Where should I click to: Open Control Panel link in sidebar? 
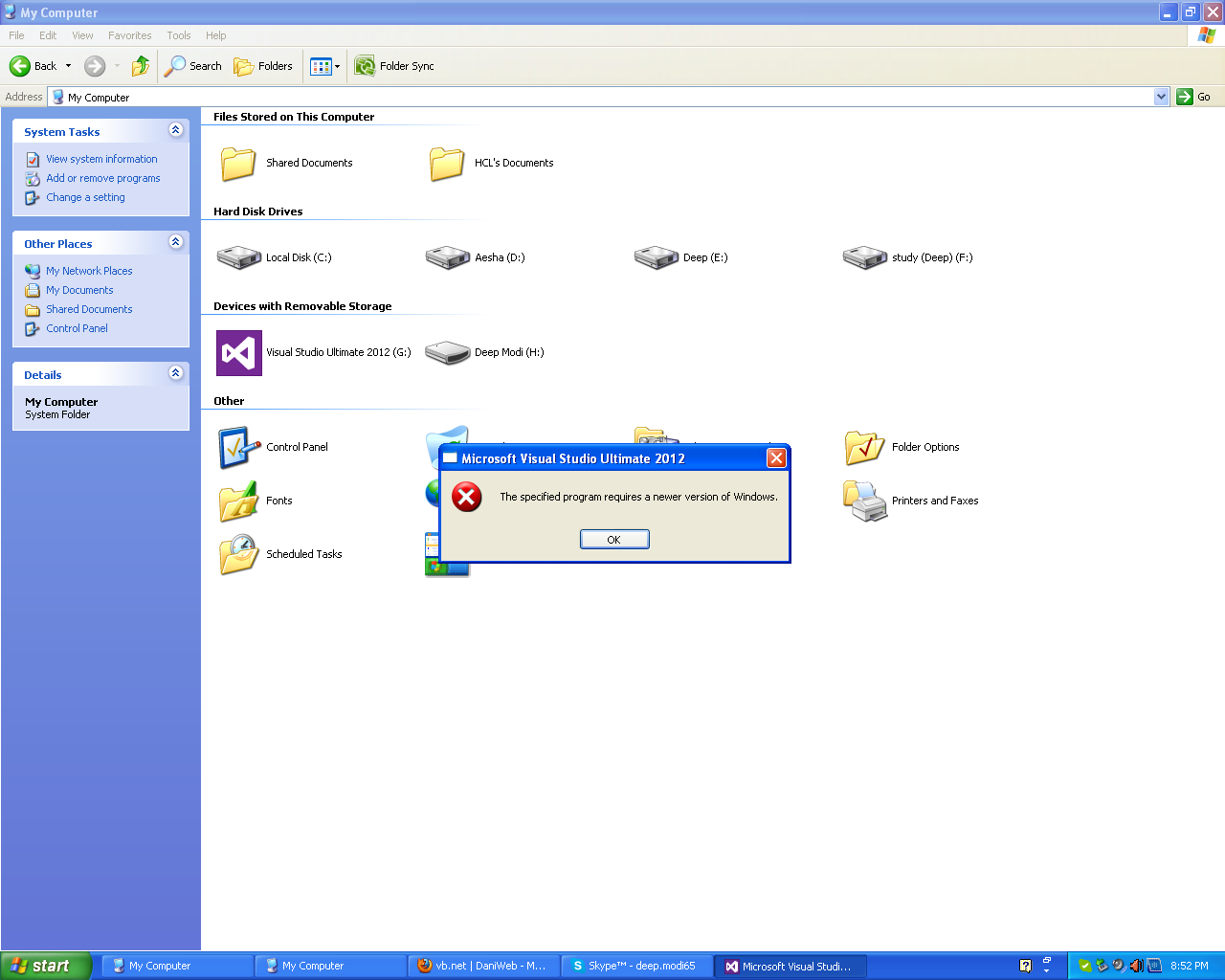click(77, 328)
